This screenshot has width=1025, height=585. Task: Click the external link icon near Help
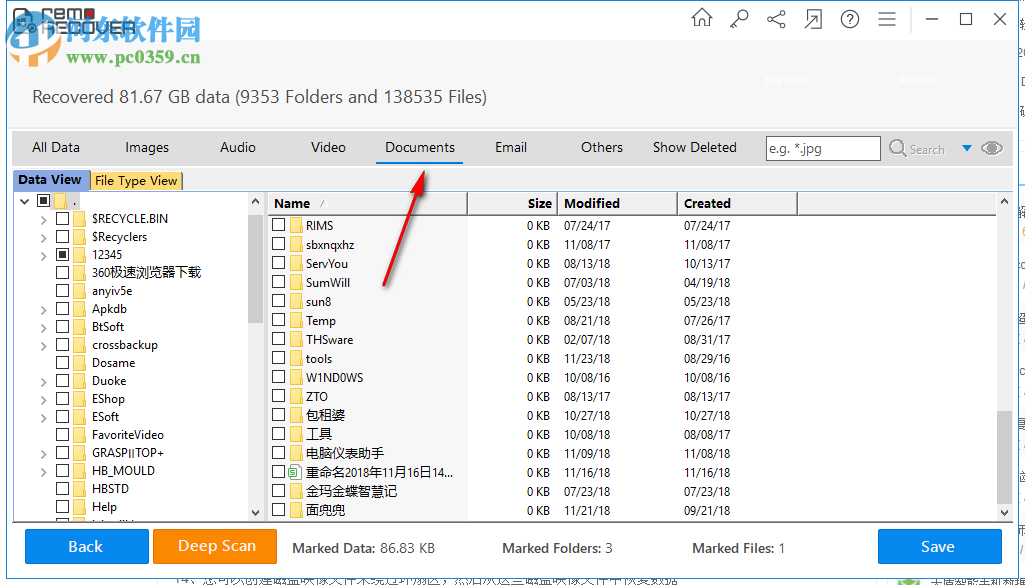click(813, 18)
